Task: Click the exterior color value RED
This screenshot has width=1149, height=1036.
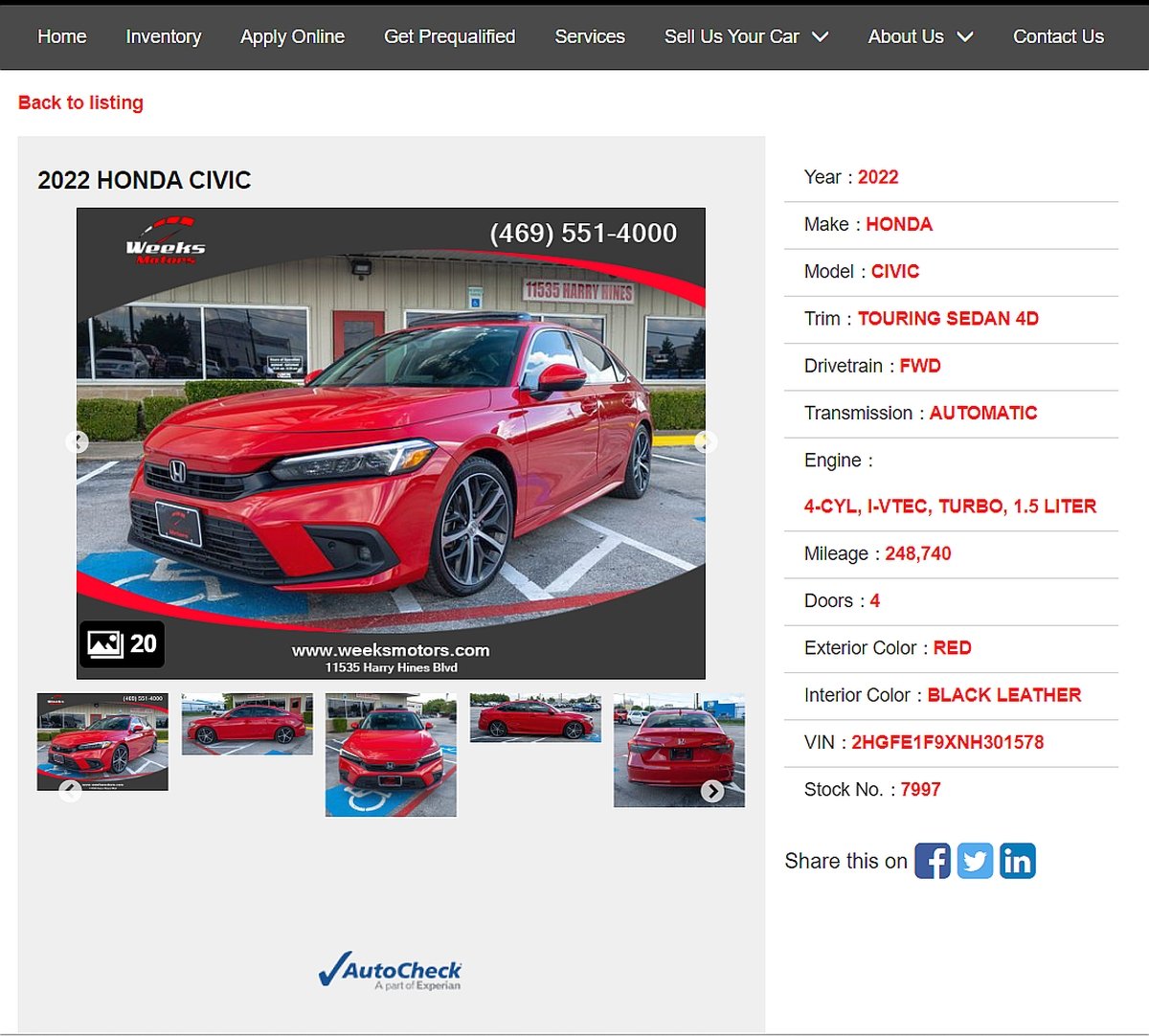Action: pyautogui.click(x=953, y=647)
